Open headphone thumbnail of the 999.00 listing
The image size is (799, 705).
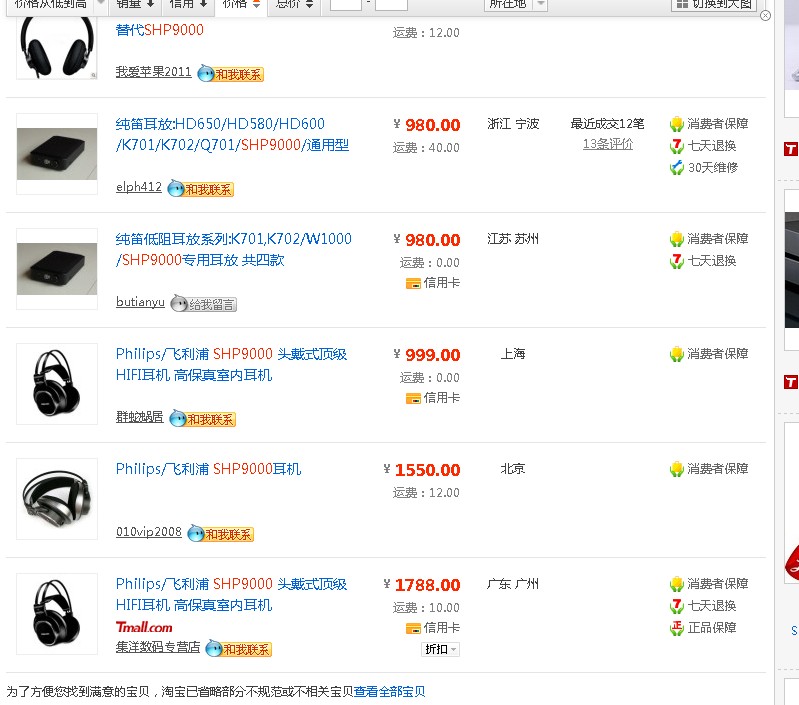[x=57, y=384]
